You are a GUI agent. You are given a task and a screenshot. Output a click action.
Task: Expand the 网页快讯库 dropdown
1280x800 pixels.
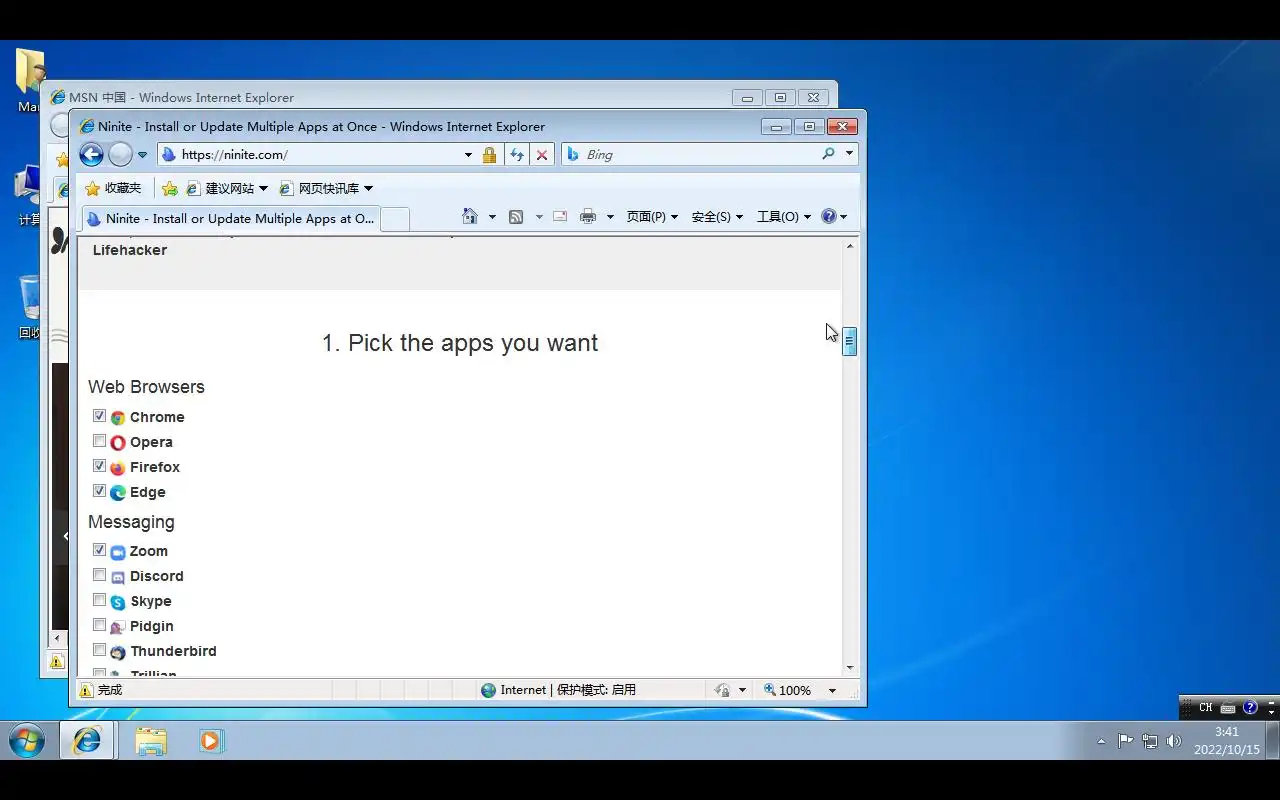pos(368,188)
